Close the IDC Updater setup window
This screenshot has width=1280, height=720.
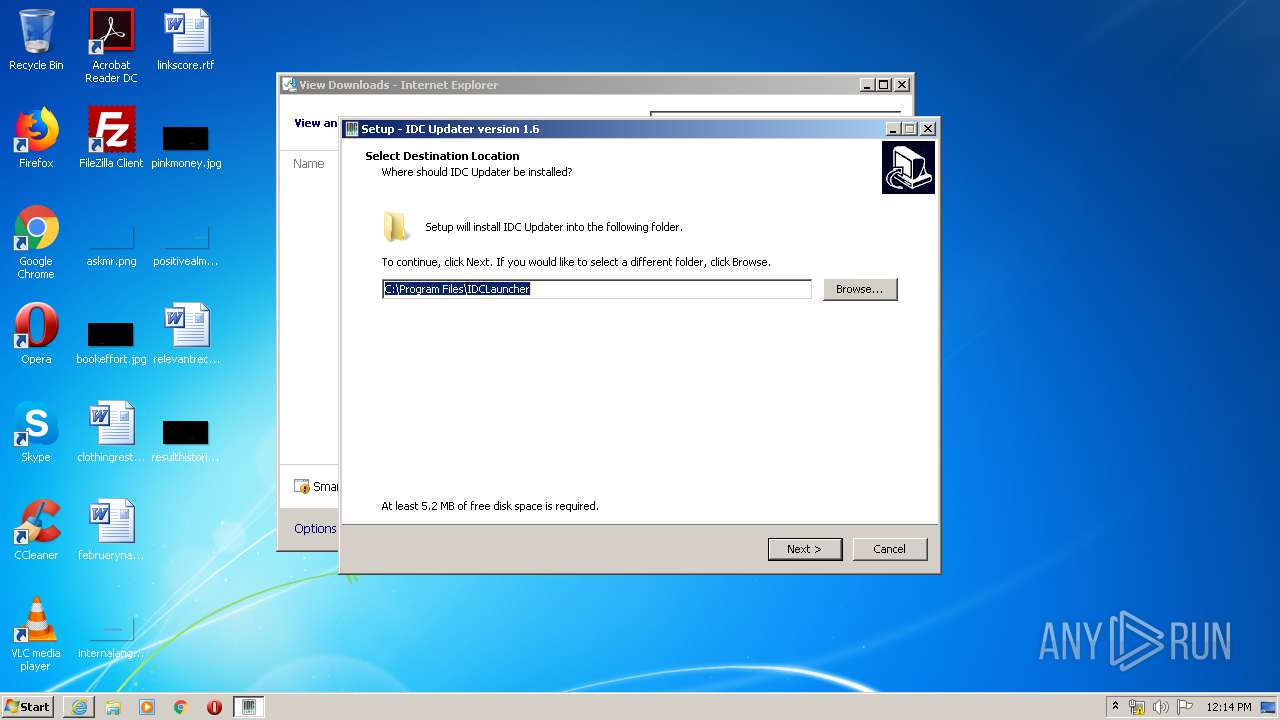[928, 129]
